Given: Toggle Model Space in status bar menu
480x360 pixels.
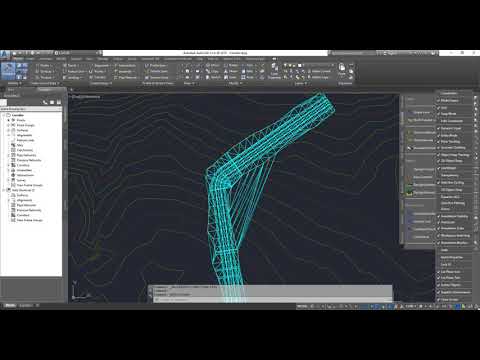Looking at the screenshot, I should pos(449,100).
